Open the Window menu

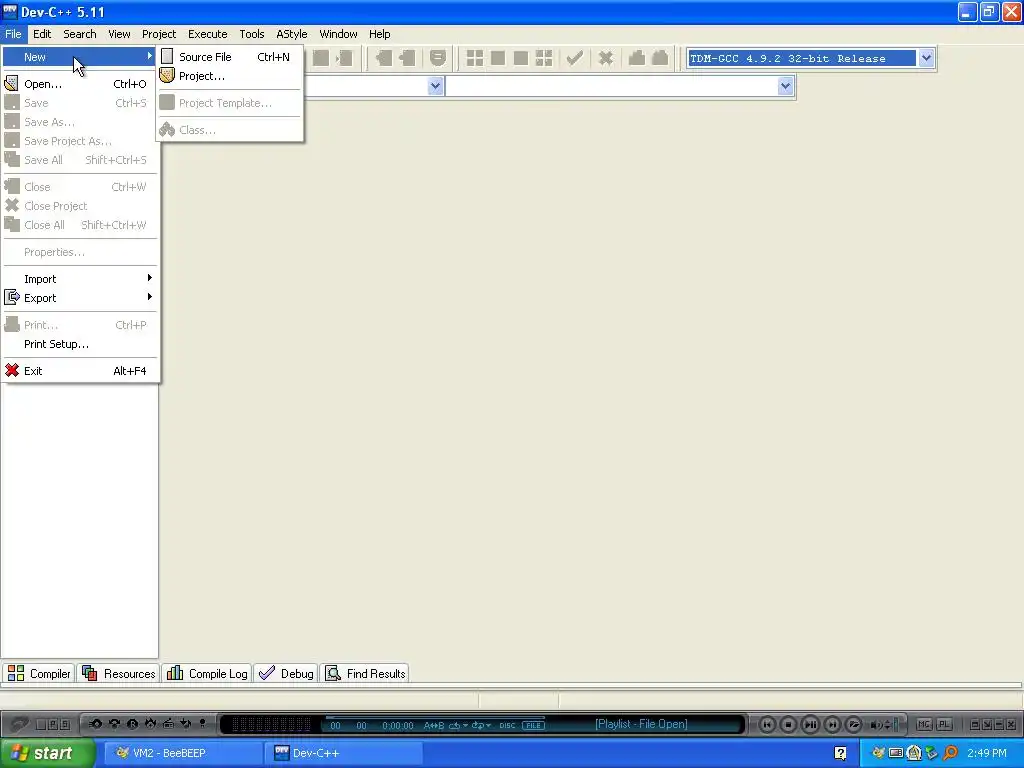point(338,34)
